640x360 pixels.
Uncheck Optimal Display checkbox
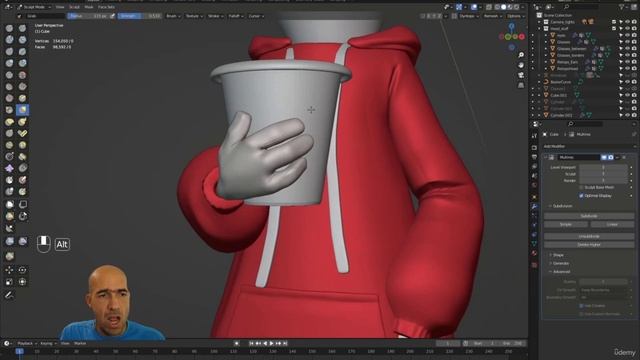581,196
